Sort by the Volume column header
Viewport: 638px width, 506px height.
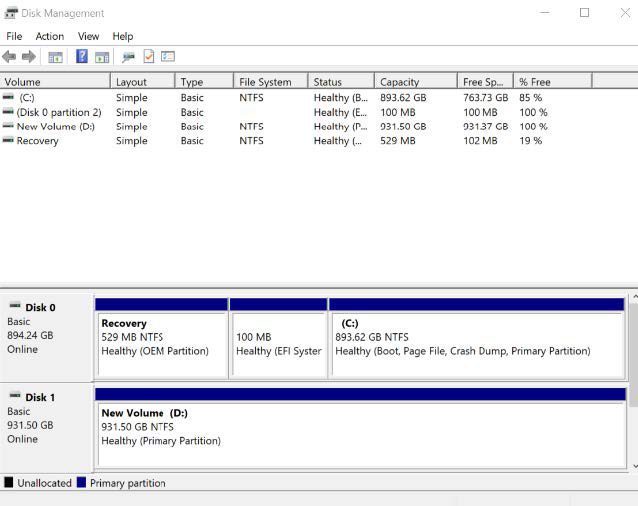[55, 82]
